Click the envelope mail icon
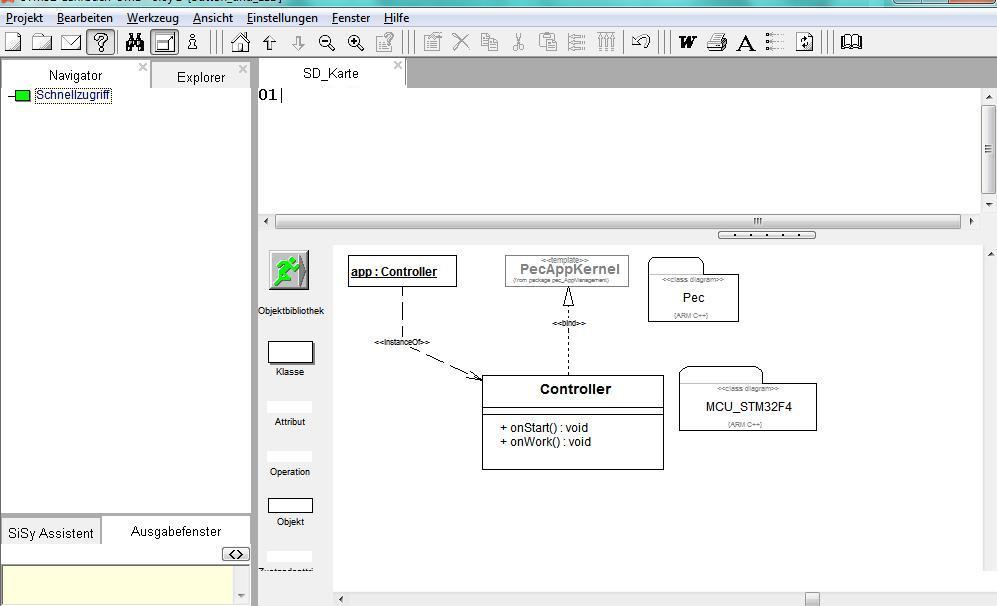The image size is (997, 606). point(71,43)
